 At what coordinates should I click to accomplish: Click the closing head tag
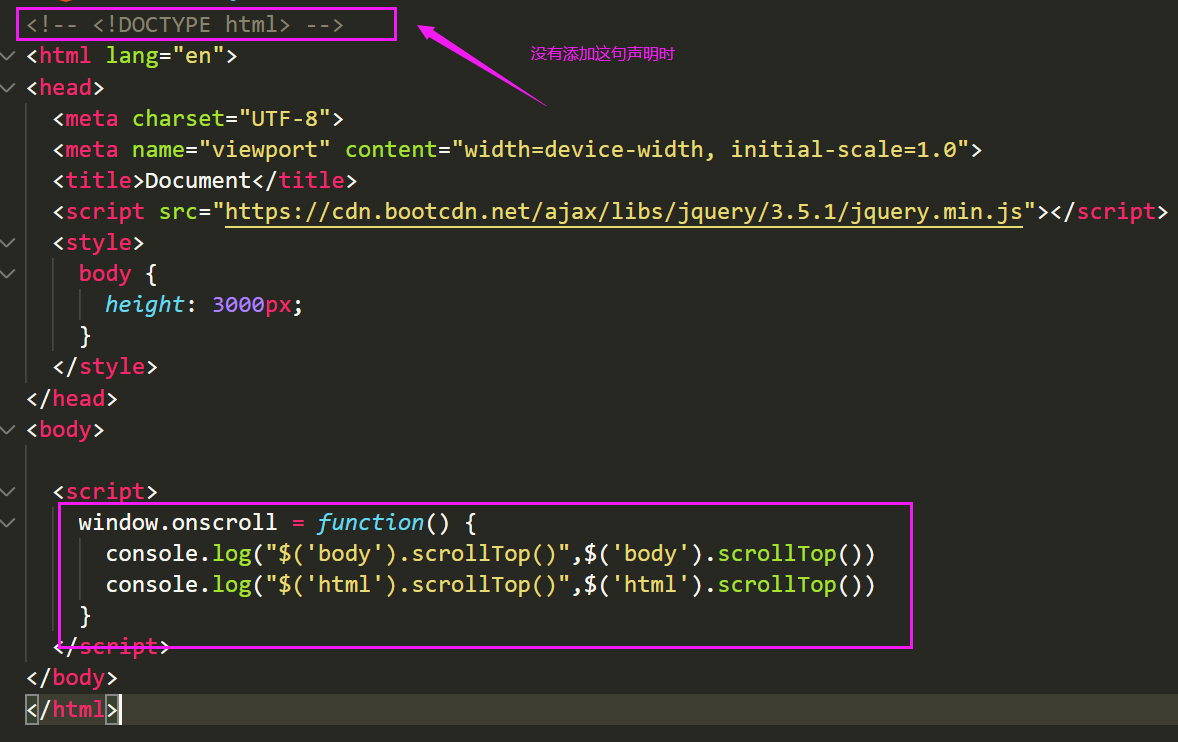[x=72, y=398]
